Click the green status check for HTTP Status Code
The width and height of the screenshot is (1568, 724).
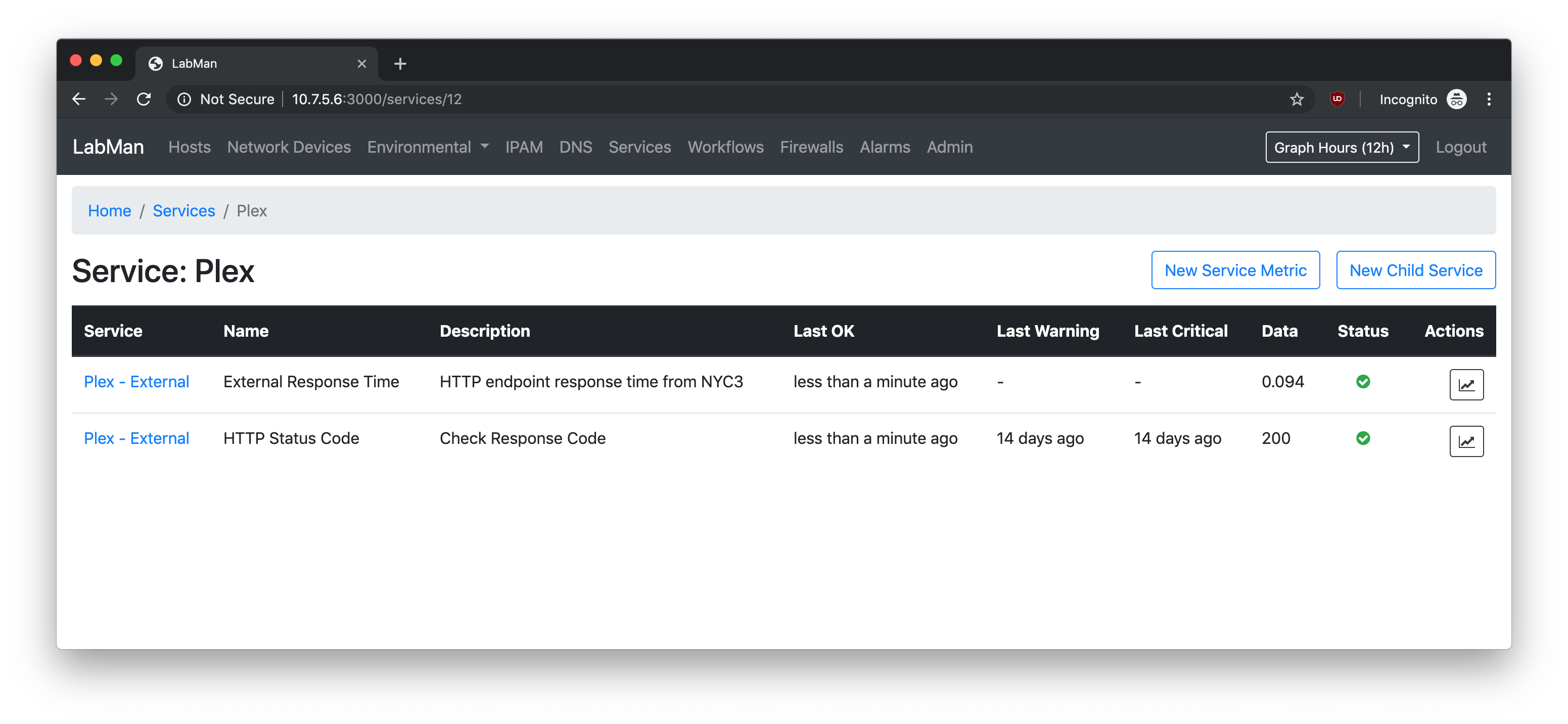click(1362, 438)
